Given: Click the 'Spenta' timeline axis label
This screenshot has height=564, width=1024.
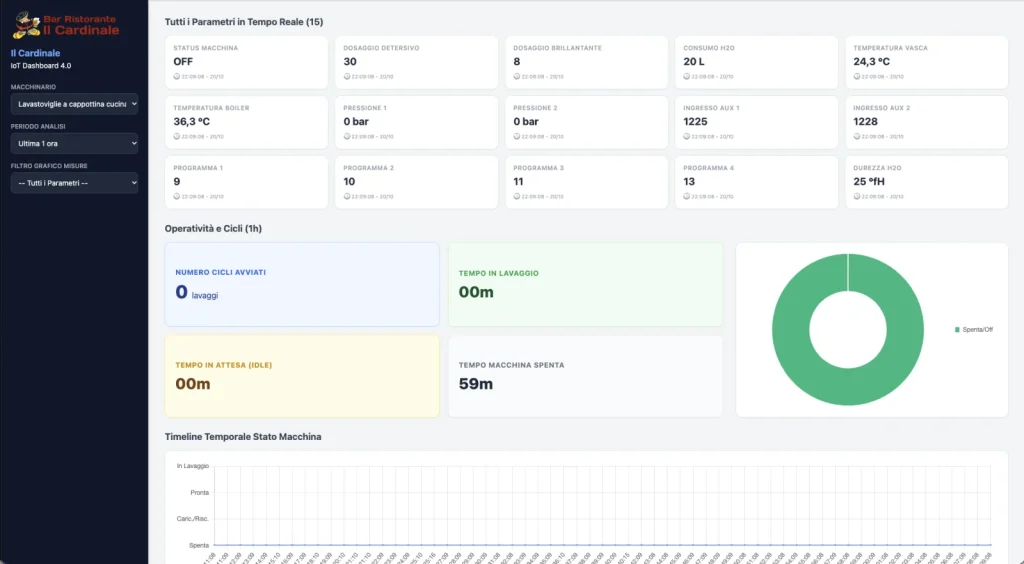Looking at the screenshot, I should click(199, 545).
